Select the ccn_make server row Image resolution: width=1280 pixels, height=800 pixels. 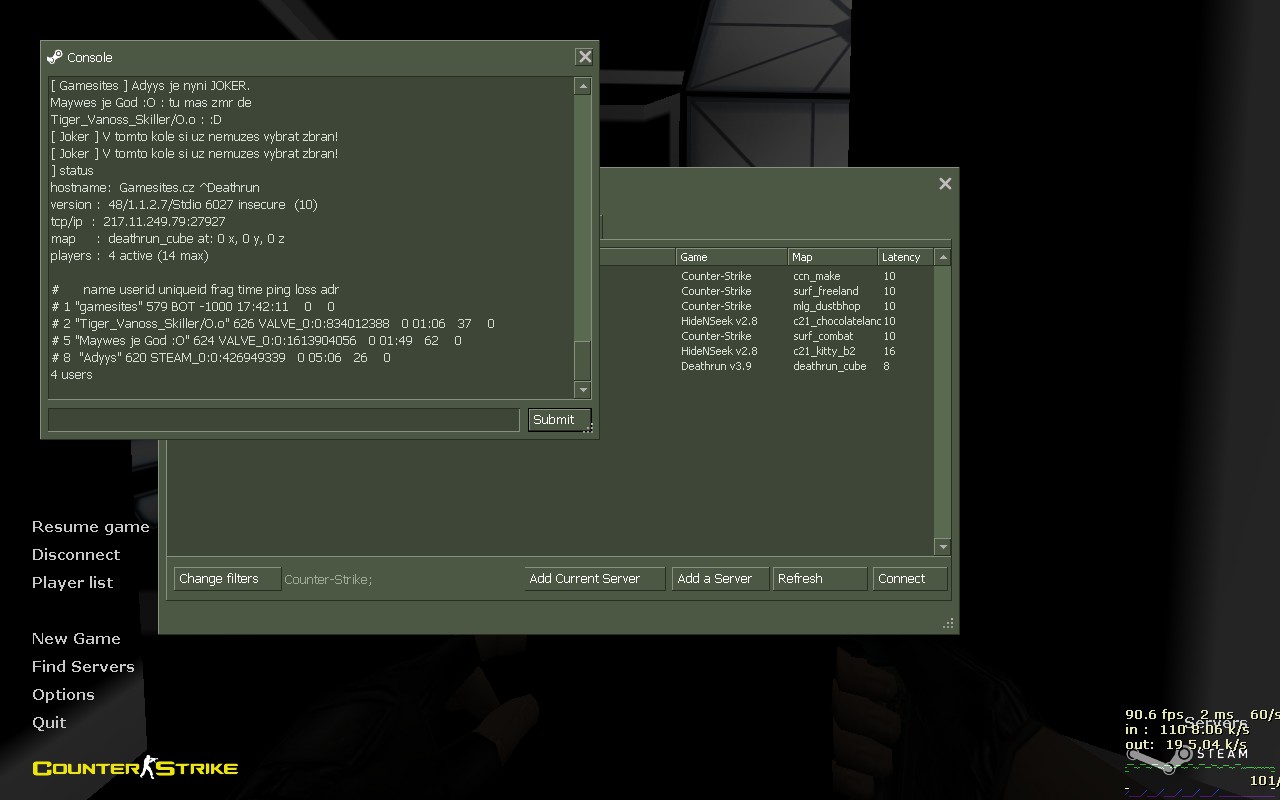pyautogui.click(x=764, y=276)
